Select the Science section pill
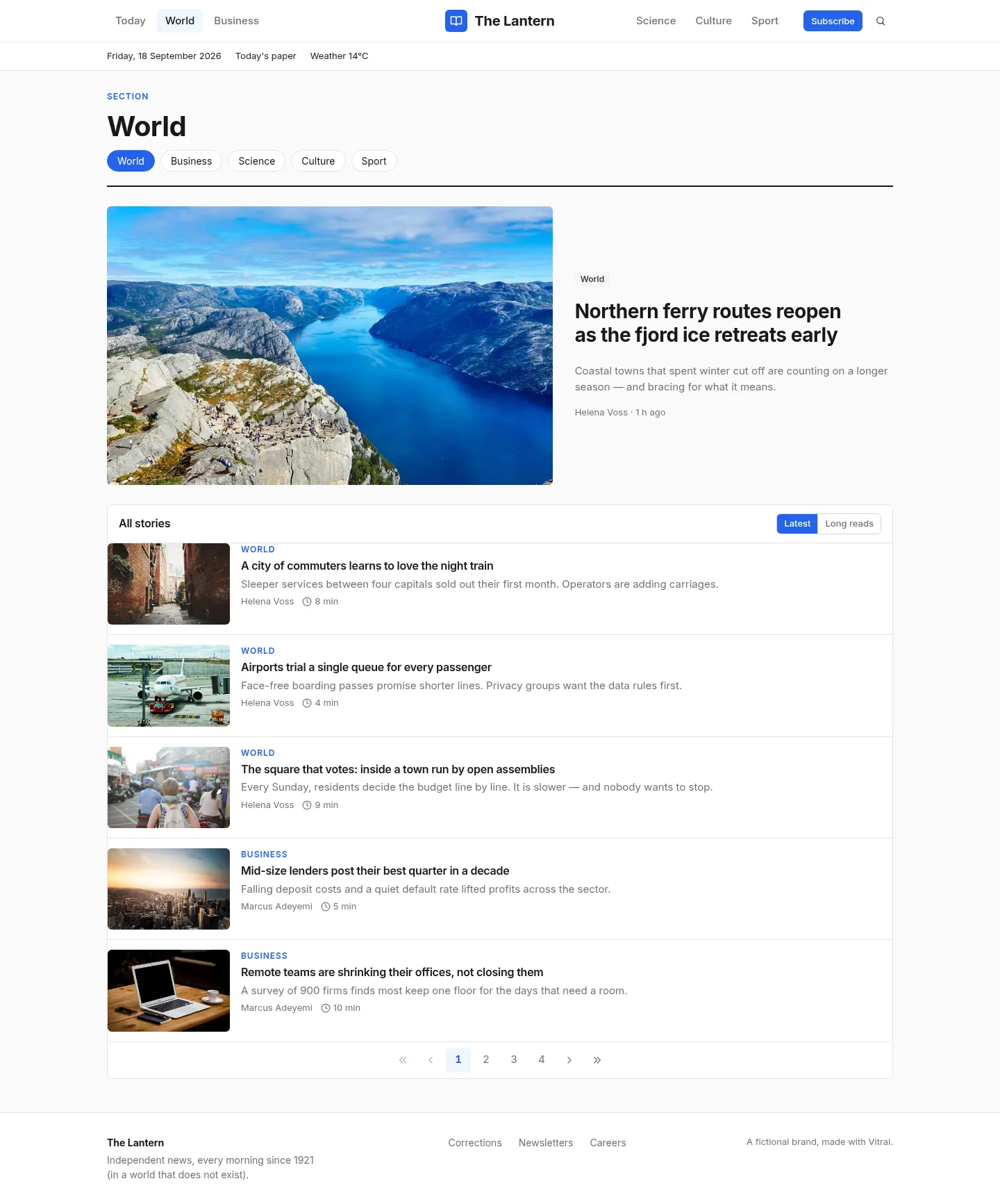Viewport: 1000px width, 1204px height. [x=256, y=161]
